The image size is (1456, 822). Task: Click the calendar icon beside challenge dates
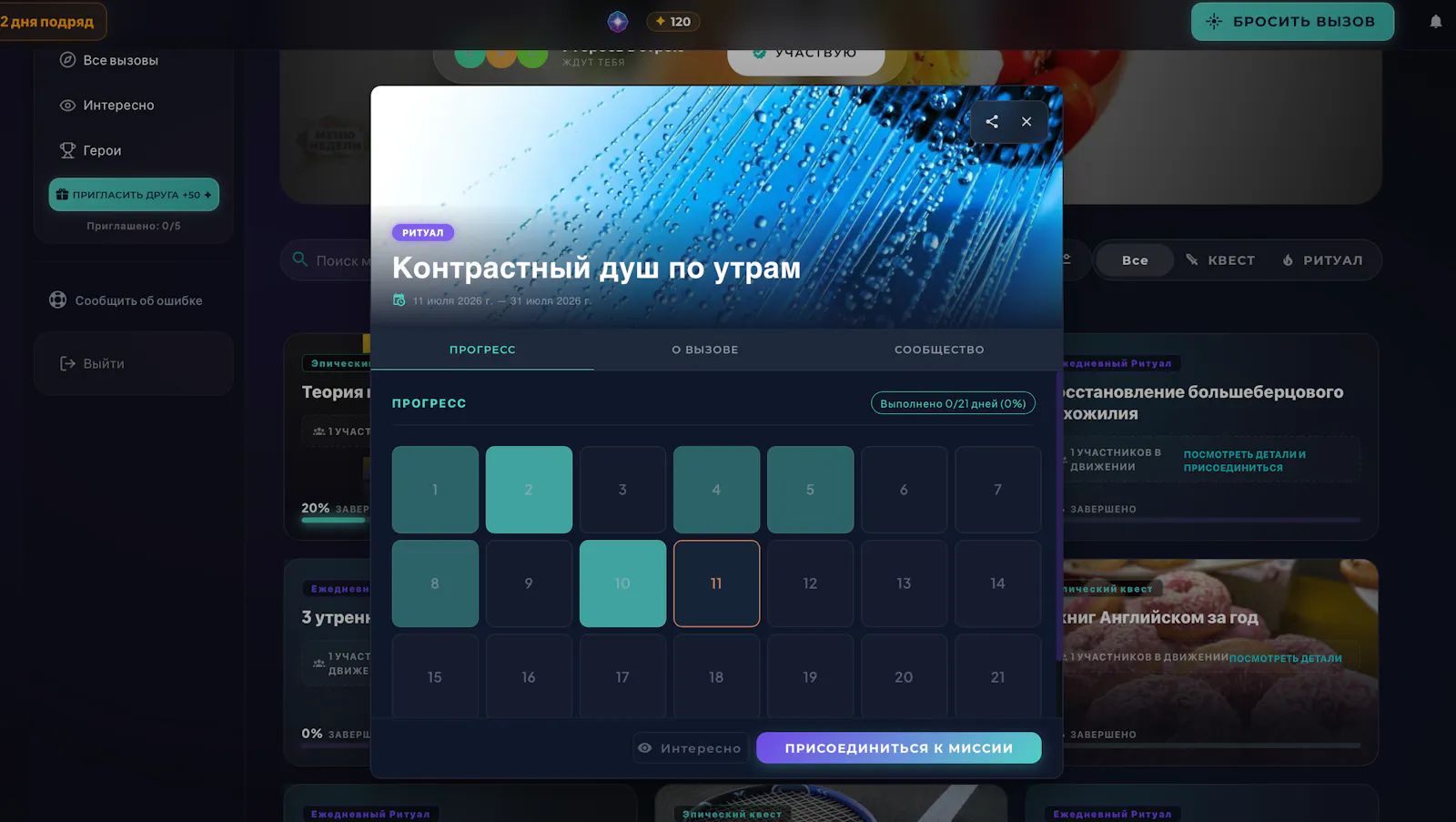pyautogui.click(x=399, y=300)
